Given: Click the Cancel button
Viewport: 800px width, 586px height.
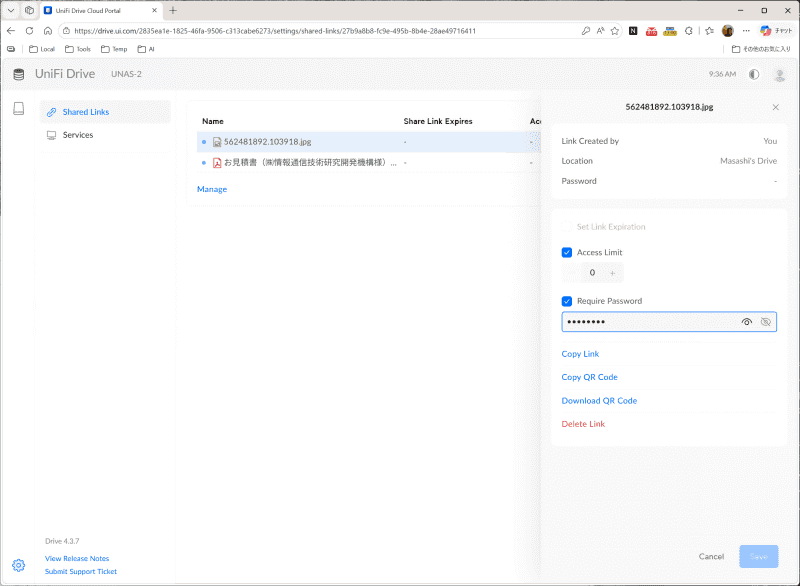Looking at the screenshot, I should pos(711,556).
